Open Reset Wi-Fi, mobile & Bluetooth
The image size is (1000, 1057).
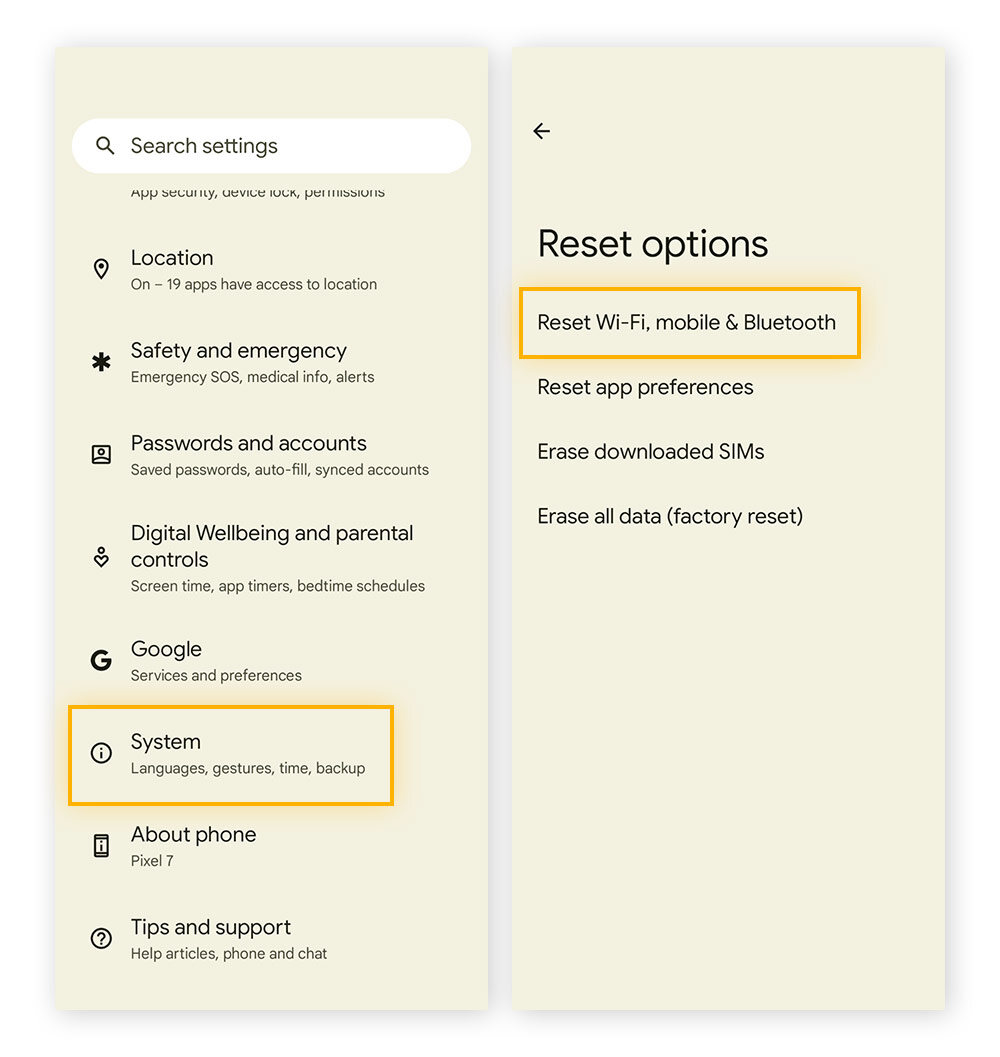(x=687, y=322)
